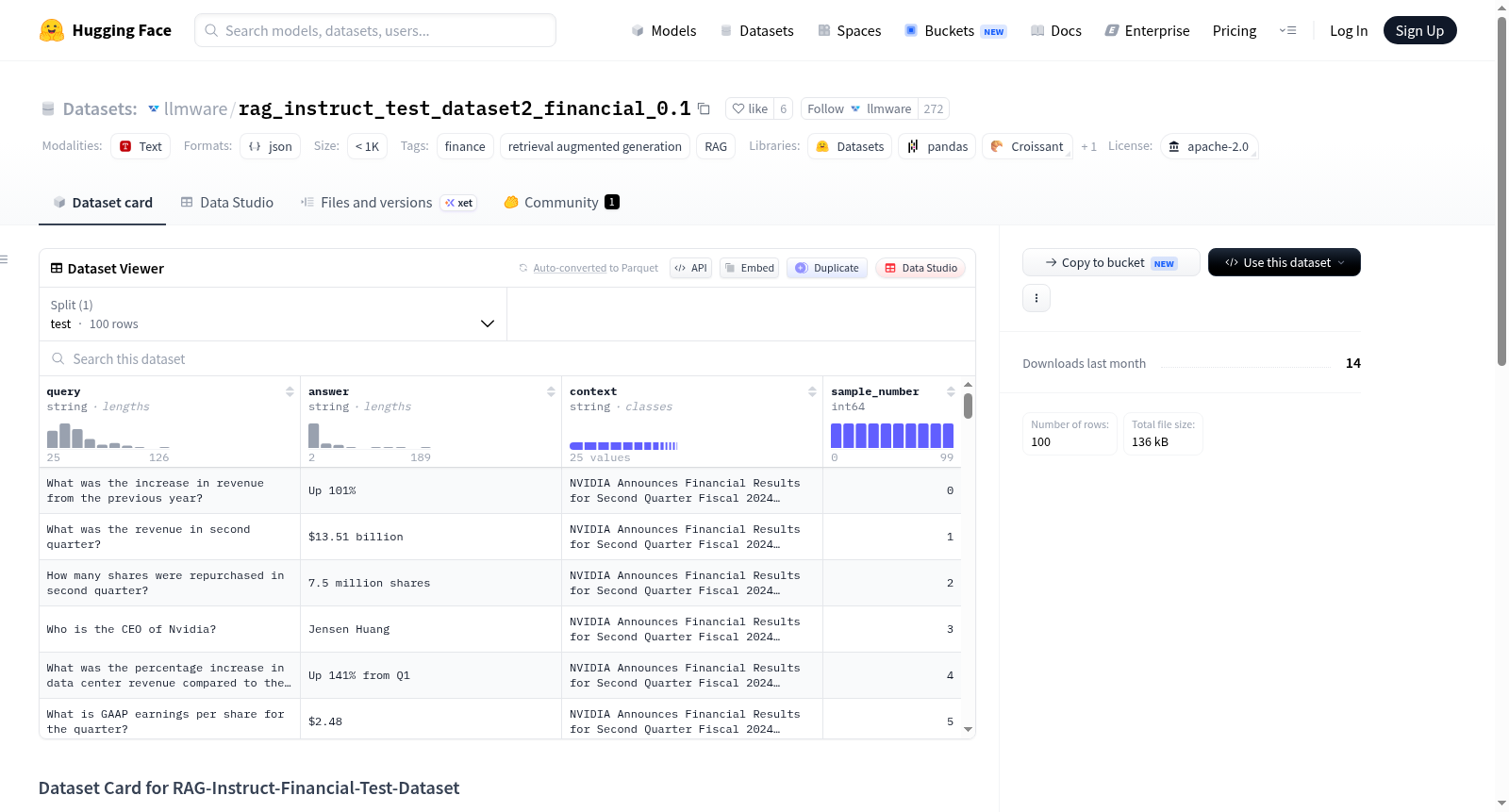The width and height of the screenshot is (1509, 812).
Task: Click the sample_number distribution histogram
Action: pyautogui.click(x=892, y=435)
